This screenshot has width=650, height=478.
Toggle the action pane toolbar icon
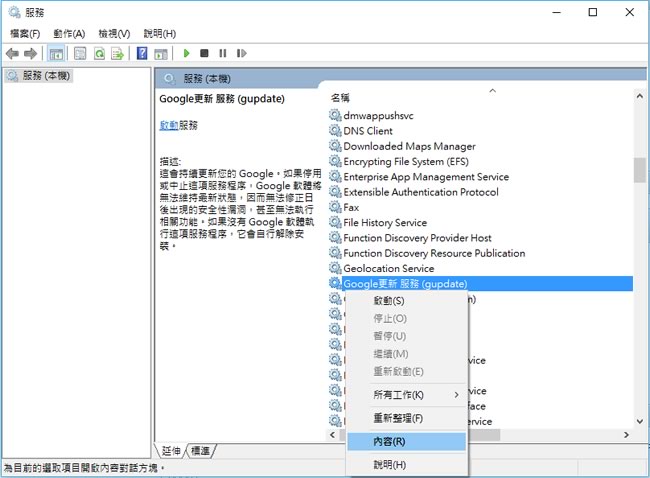[161, 53]
